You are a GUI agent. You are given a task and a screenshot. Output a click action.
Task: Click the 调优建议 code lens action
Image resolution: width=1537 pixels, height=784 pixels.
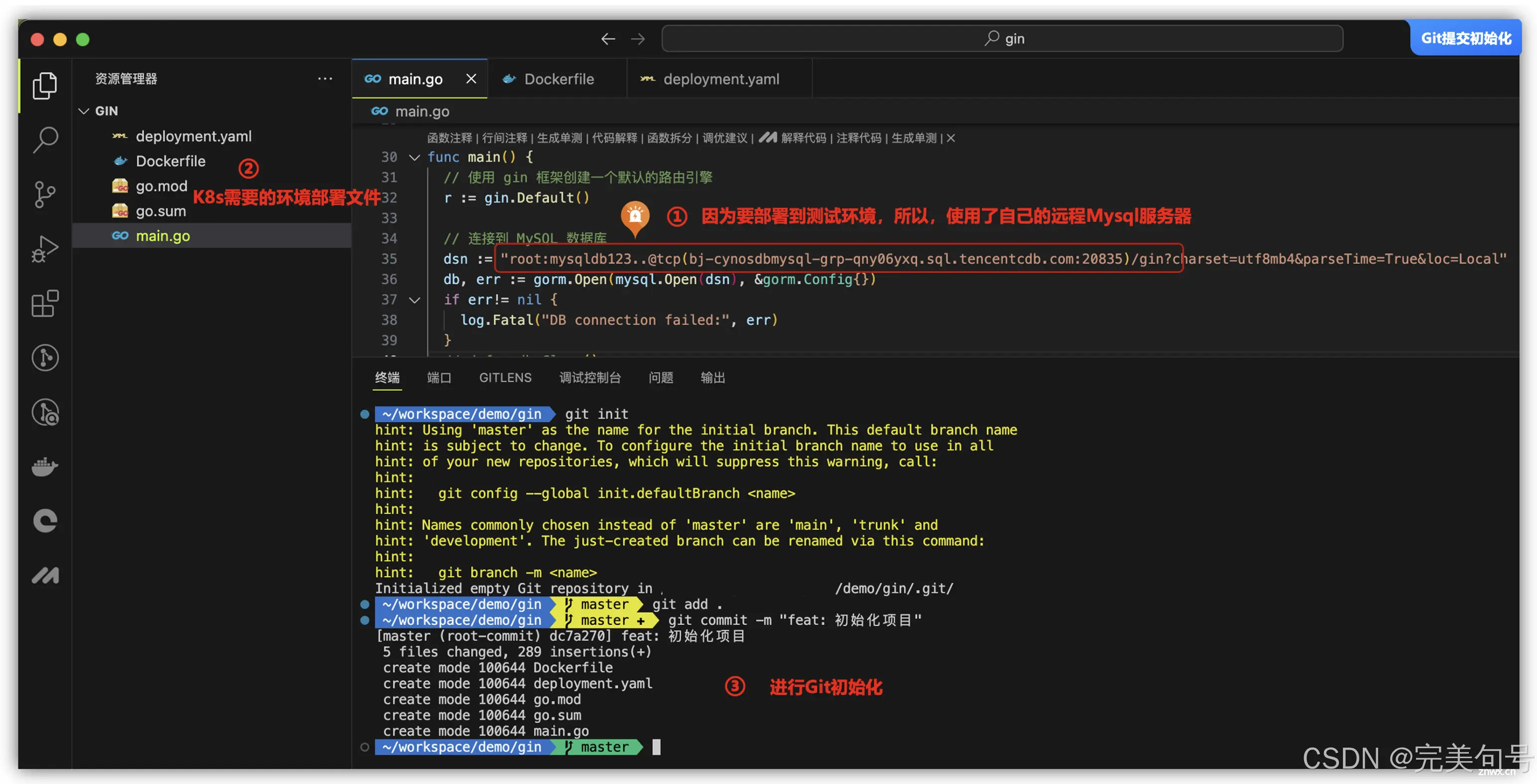pos(724,138)
